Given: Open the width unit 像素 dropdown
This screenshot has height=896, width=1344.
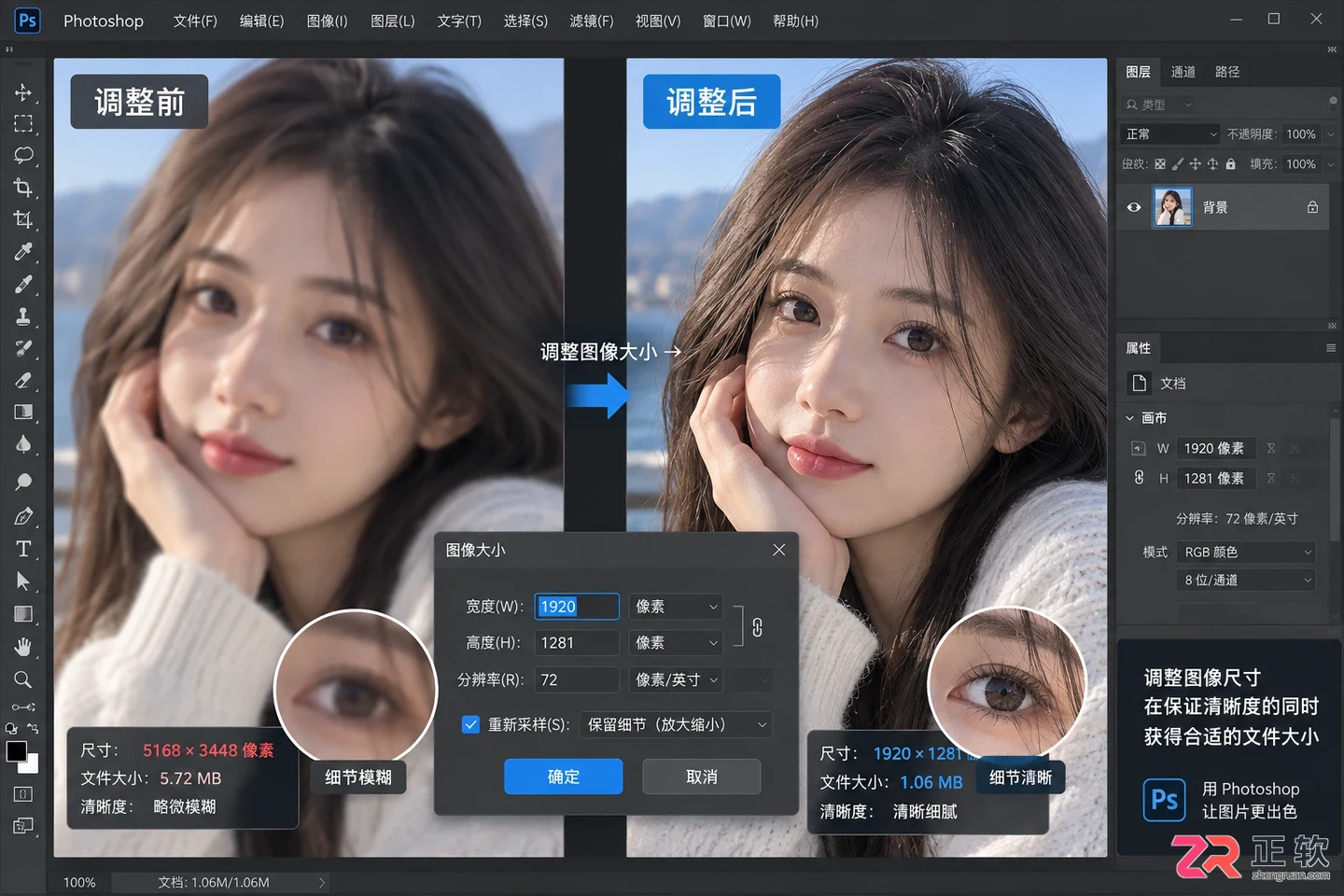Looking at the screenshot, I should [676, 607].
